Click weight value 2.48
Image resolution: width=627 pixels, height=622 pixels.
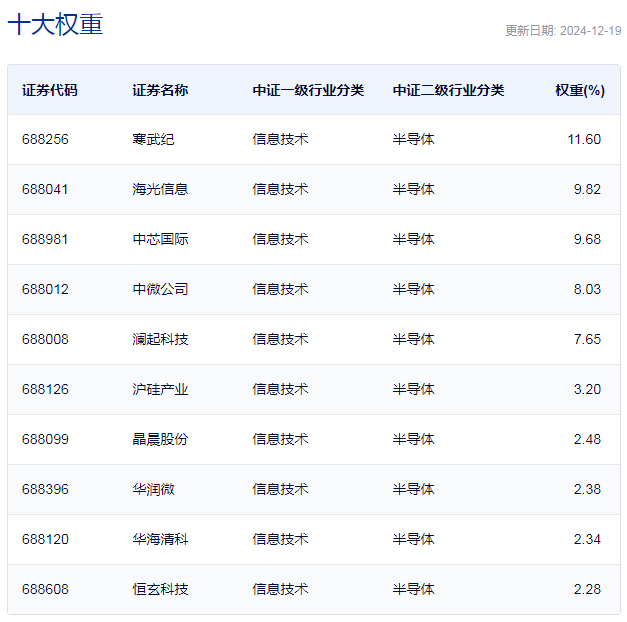[x=587, y=439]
